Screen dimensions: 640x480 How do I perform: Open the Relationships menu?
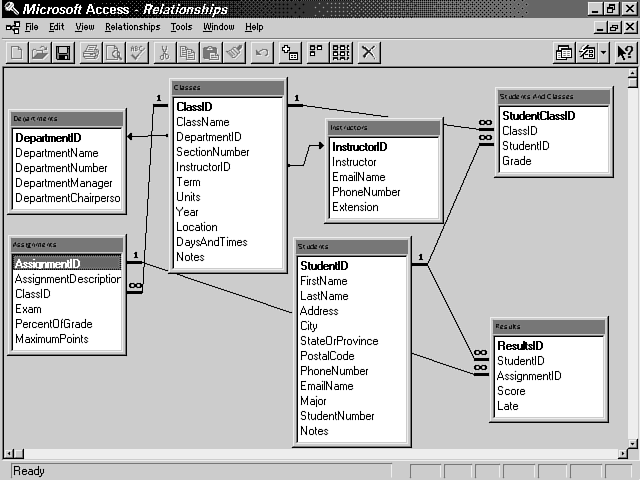[132, 27]
